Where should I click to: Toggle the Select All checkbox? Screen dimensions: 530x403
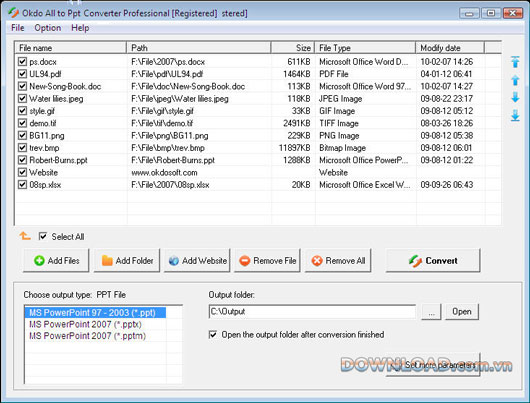pos(43,236)
